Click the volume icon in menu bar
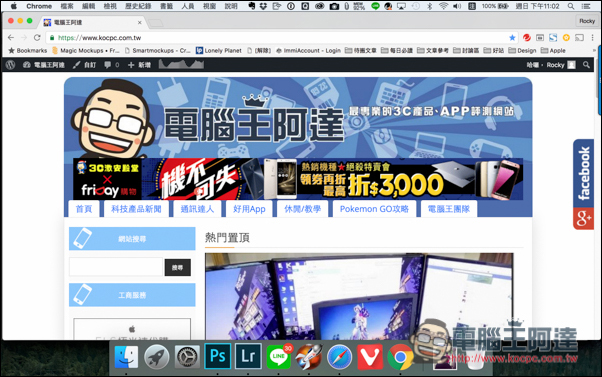Viewport: 602px width, 377px height. click(x=457, y=6)
